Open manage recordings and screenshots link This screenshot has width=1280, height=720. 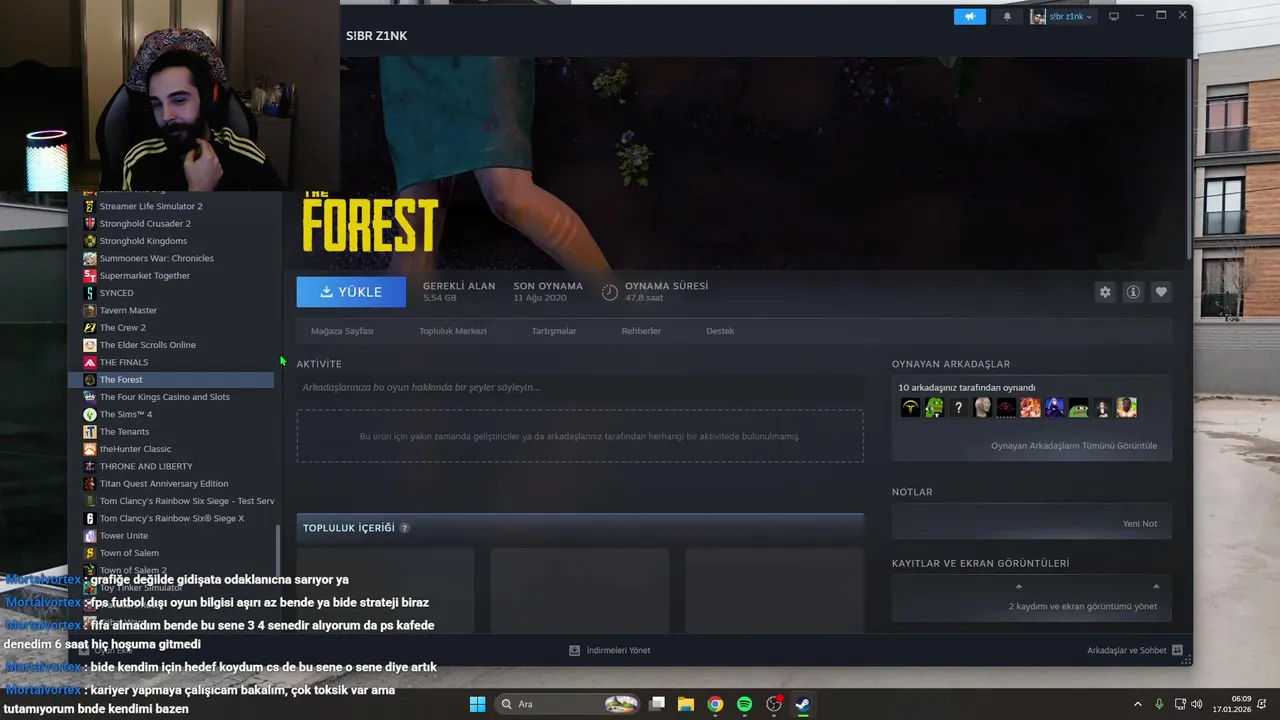click(x=1082, y=607)
